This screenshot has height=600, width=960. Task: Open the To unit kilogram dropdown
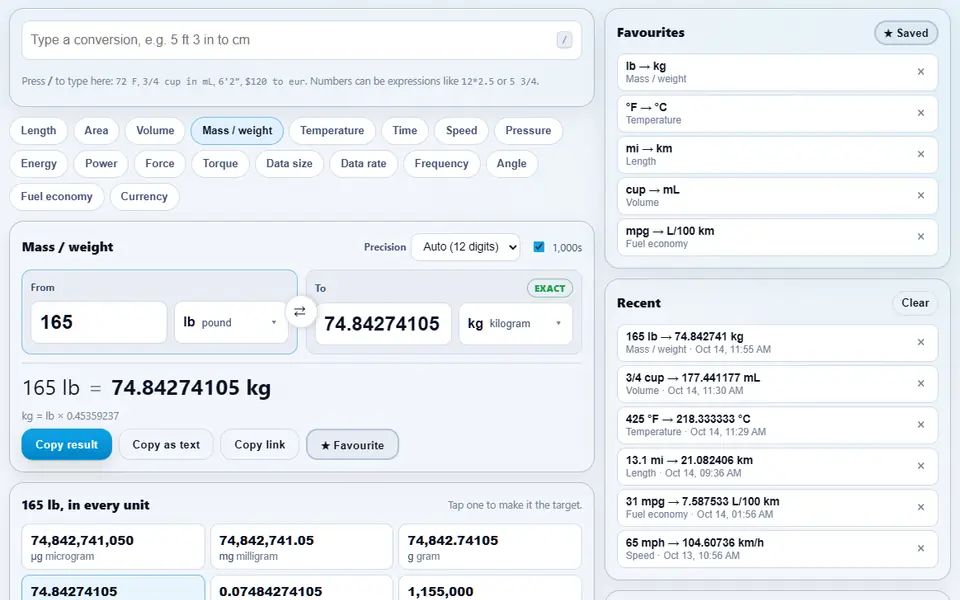tap(516, 323)
